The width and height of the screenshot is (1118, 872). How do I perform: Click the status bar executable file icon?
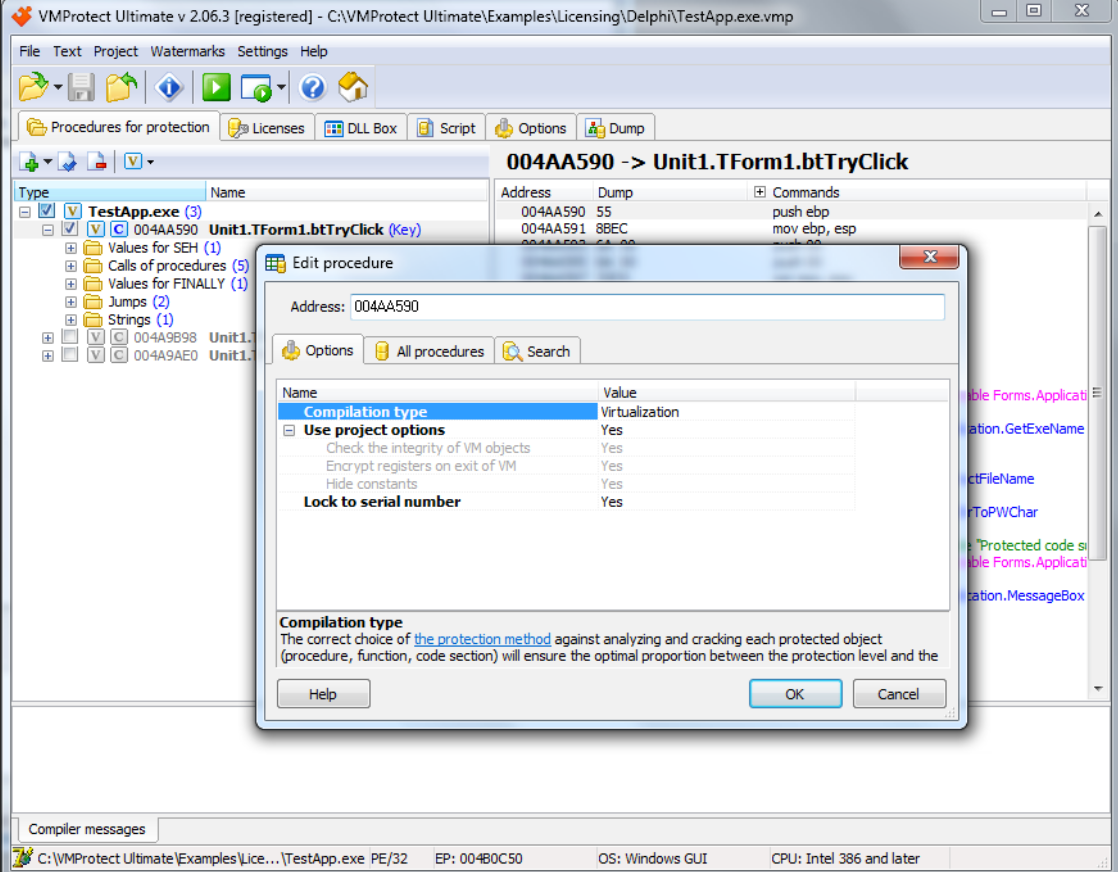coord(22,858)
